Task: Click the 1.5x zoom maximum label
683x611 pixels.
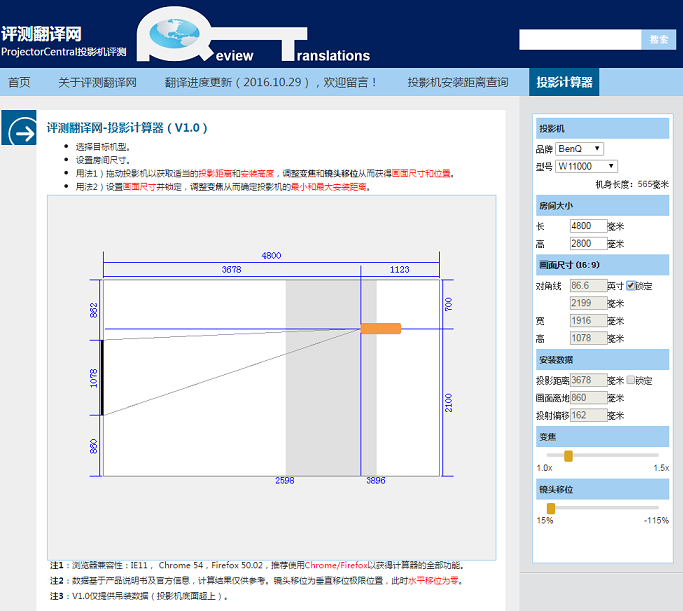Action: (661, 468)
